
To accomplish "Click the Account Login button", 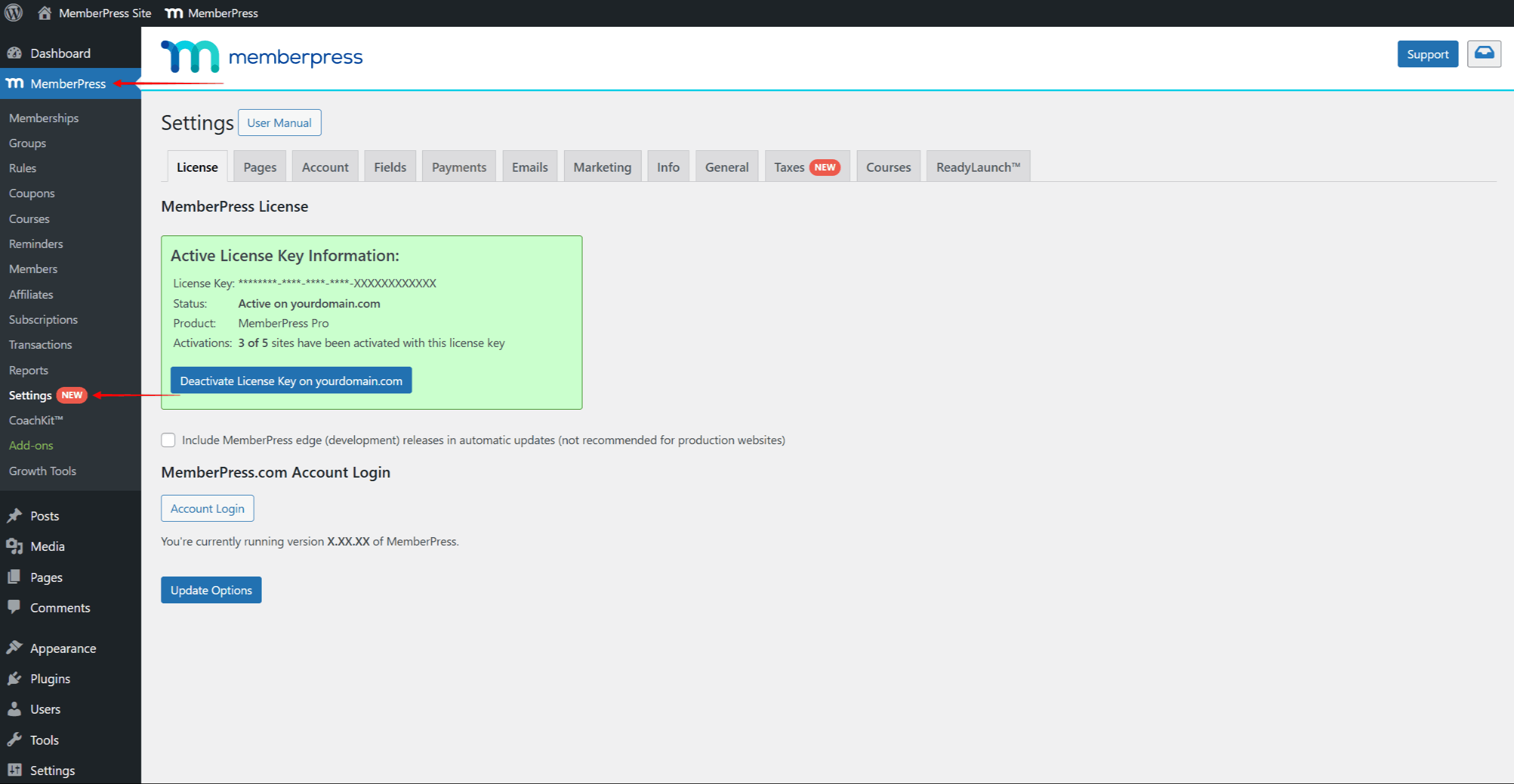I will coord(208,508).
